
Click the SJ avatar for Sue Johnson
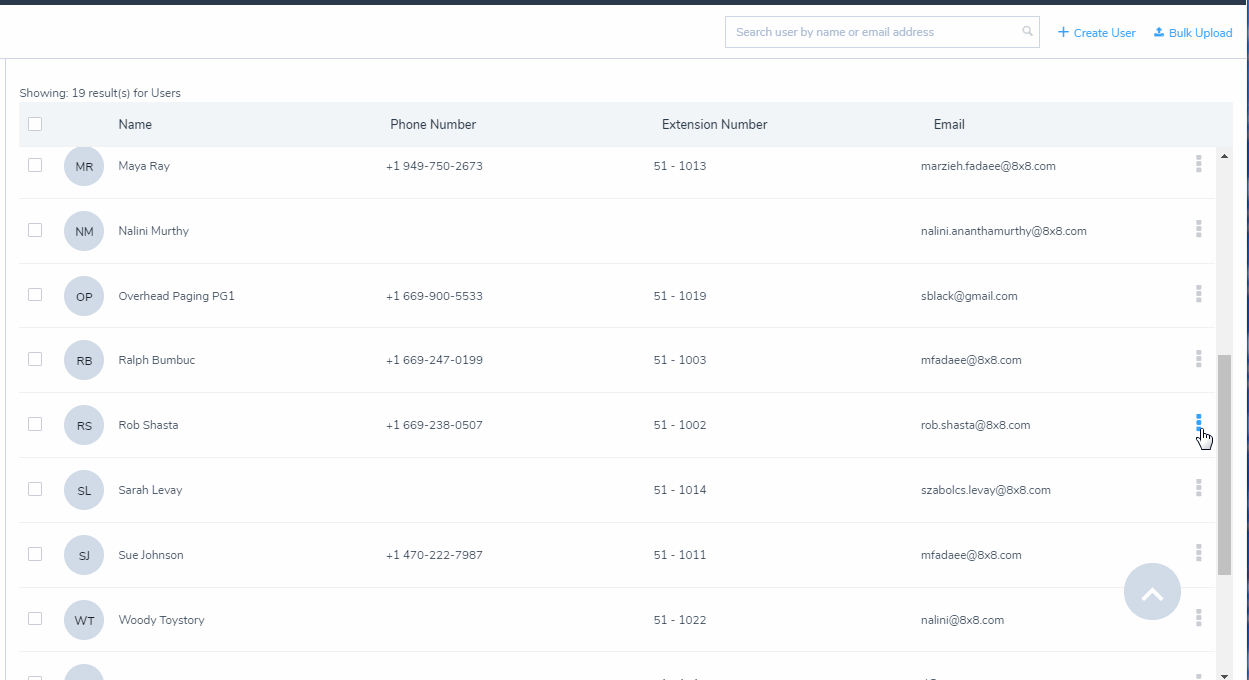[84, 555]
